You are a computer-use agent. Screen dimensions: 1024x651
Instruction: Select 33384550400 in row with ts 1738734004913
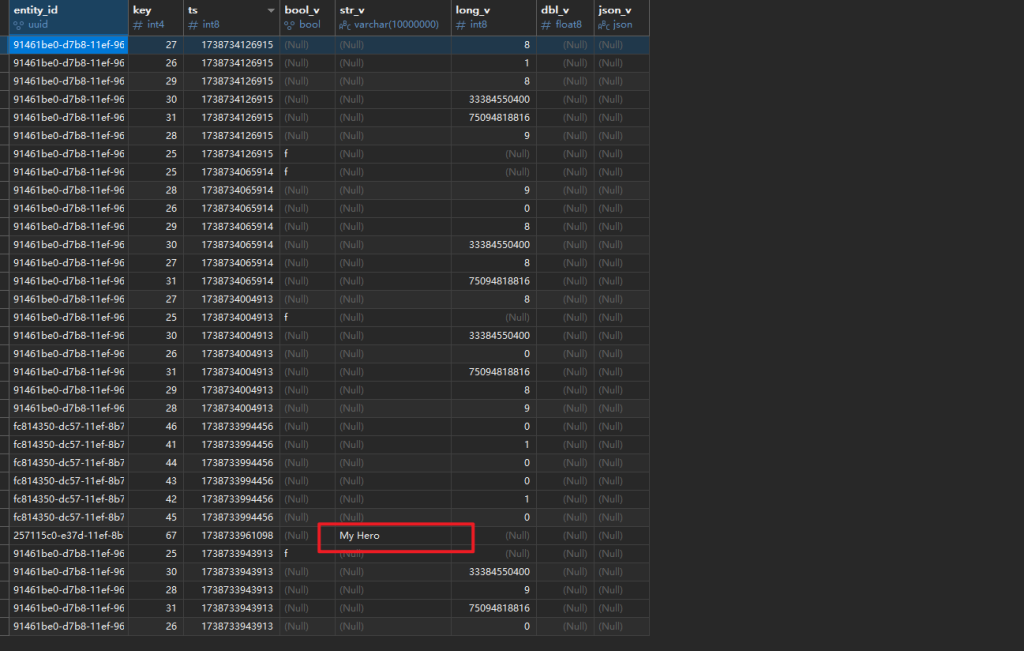494,336
